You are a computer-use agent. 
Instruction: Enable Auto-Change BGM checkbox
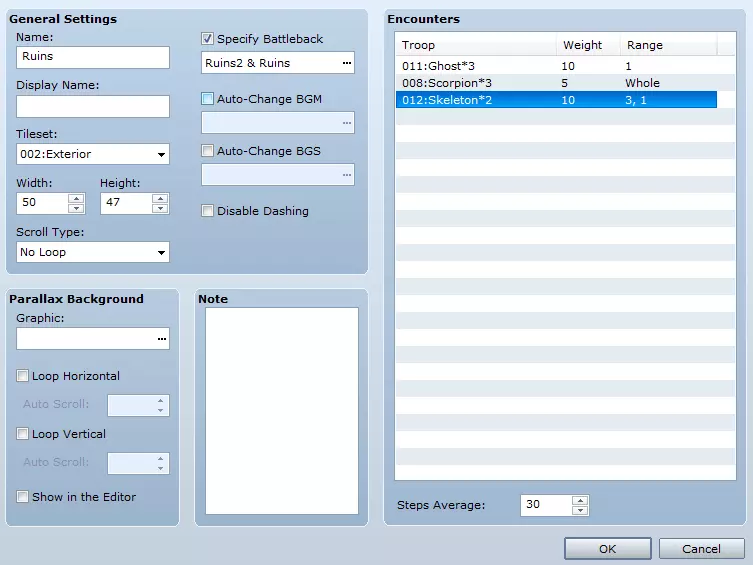(207, 99)
